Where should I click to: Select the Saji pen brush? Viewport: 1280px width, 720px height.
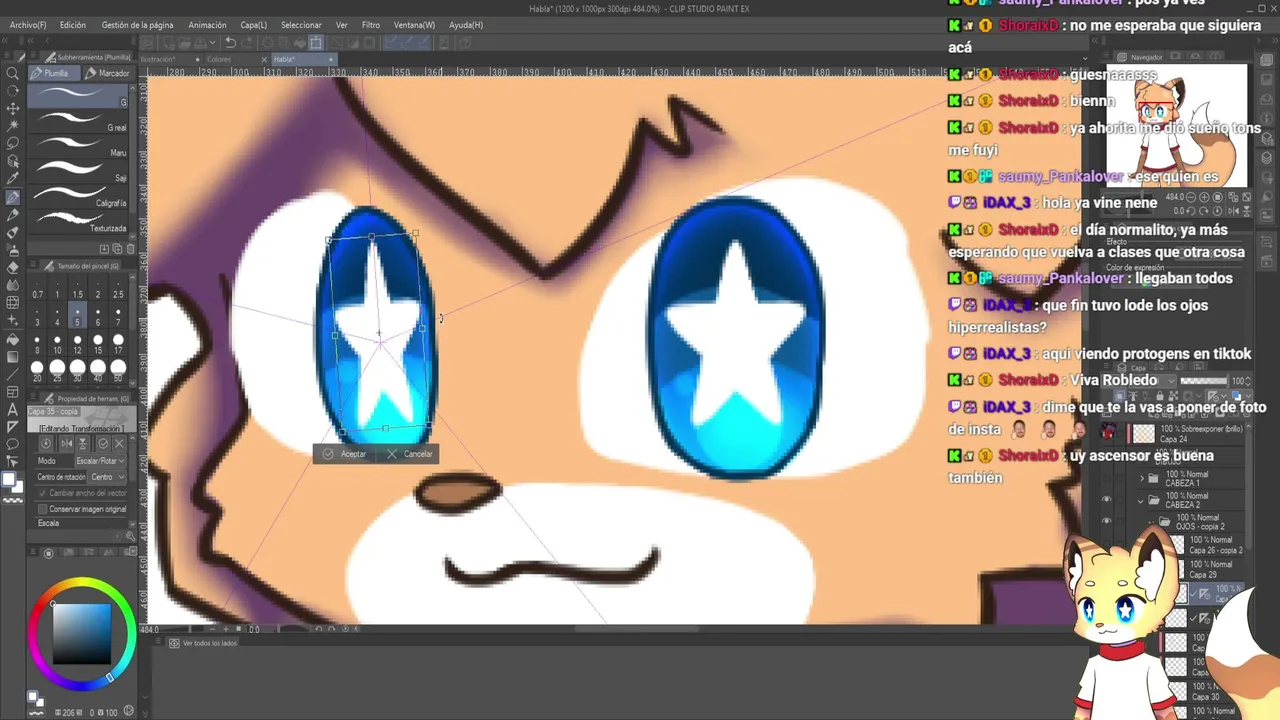coord(79,170)
